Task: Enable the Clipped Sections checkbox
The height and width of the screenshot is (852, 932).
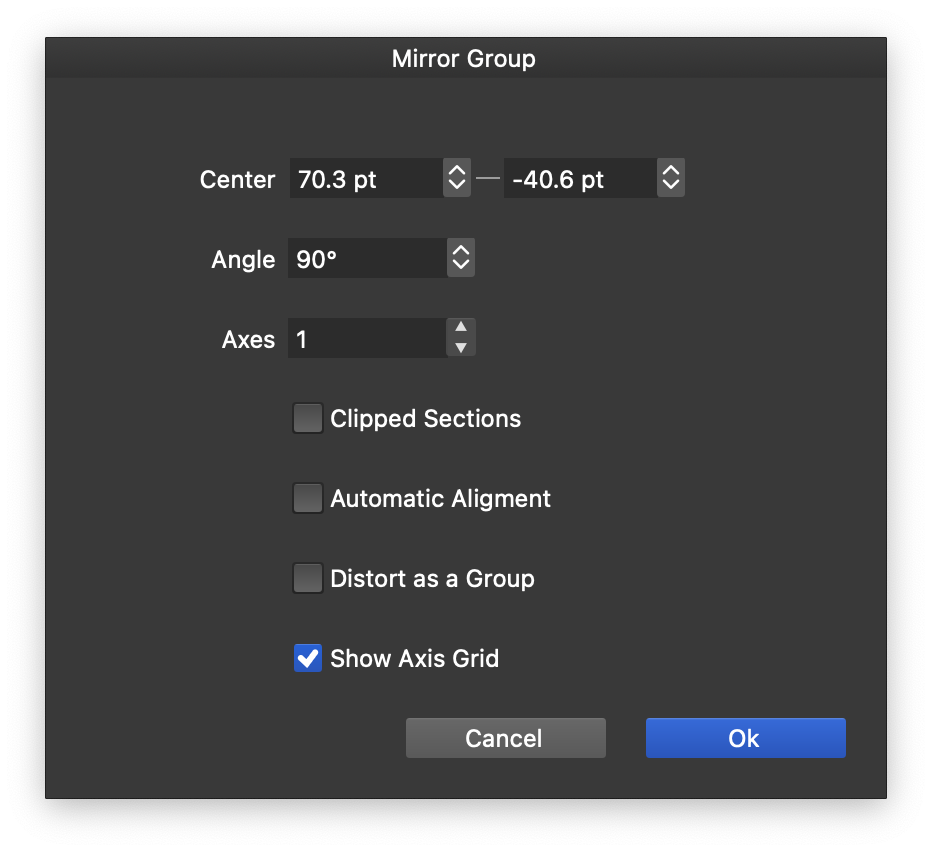Action: [308, 418]
